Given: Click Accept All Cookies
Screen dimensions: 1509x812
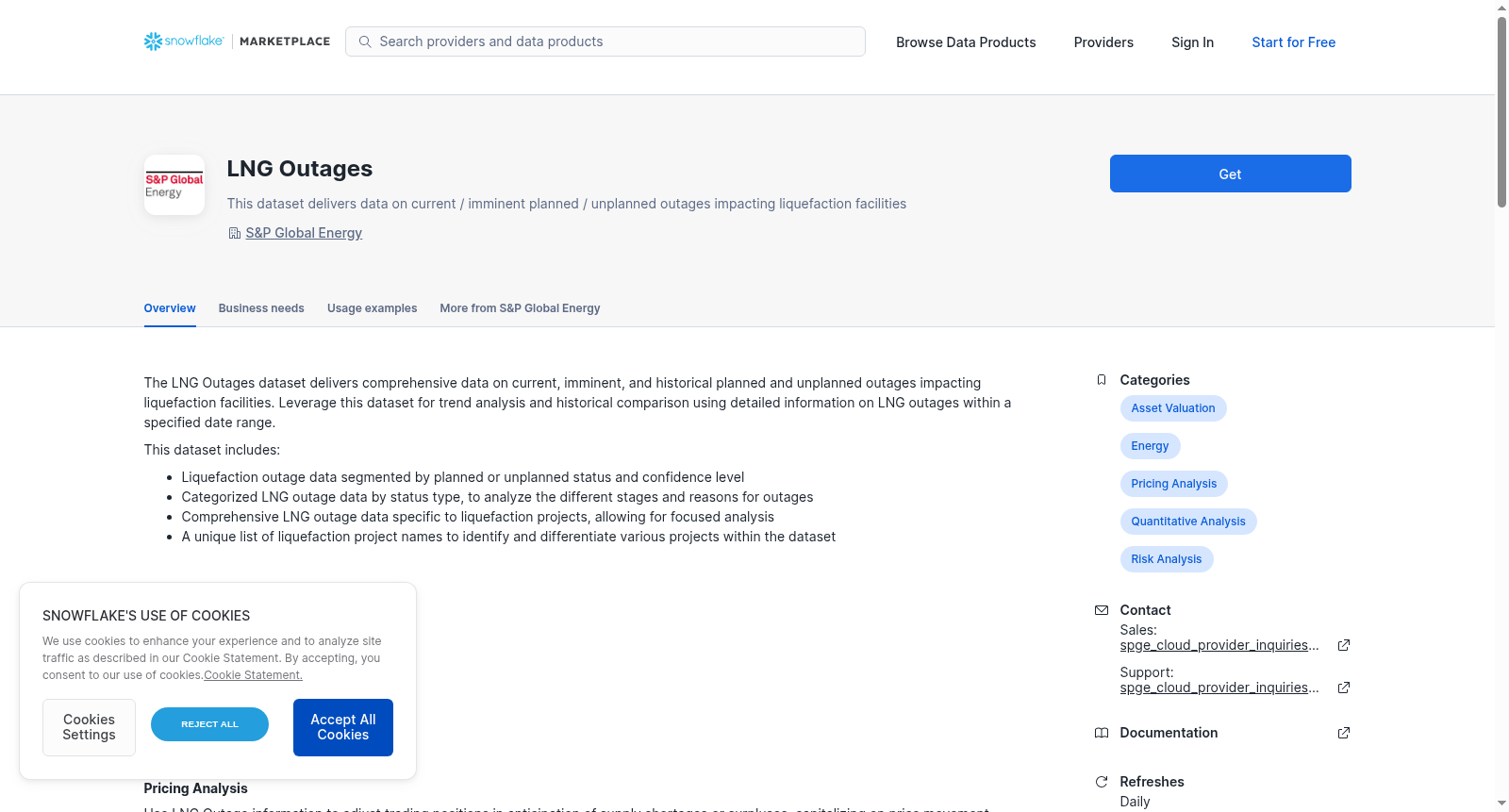Looking at the screenshot, I should 343,727.
